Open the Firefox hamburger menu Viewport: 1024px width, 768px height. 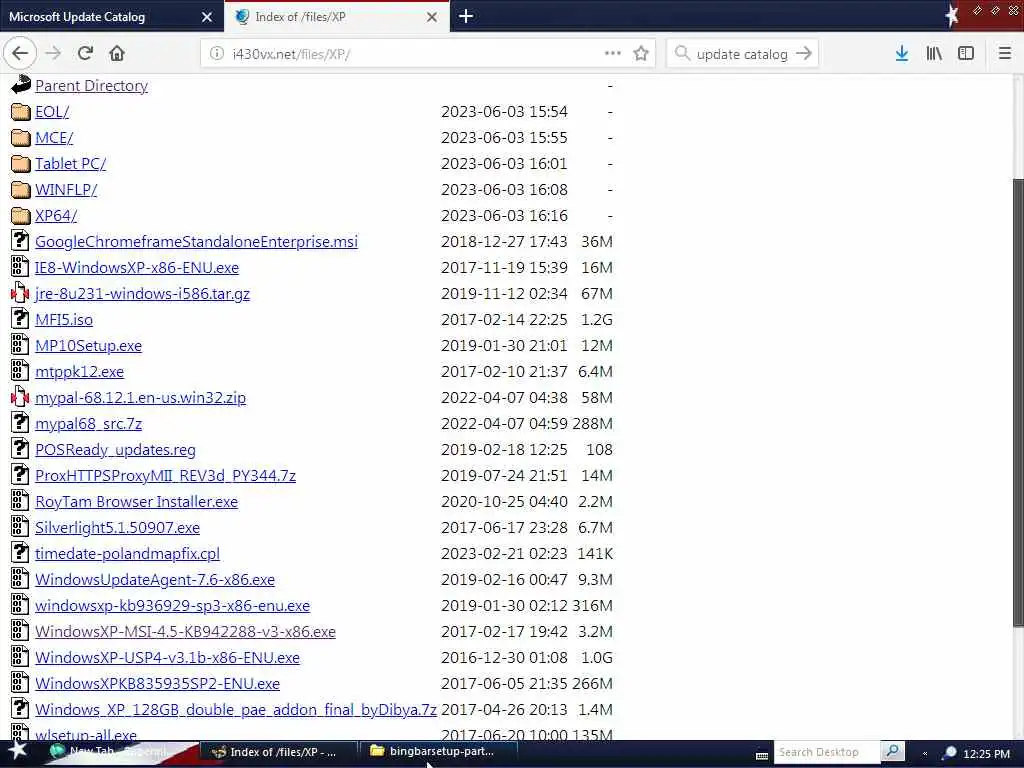pos(1005,54)
